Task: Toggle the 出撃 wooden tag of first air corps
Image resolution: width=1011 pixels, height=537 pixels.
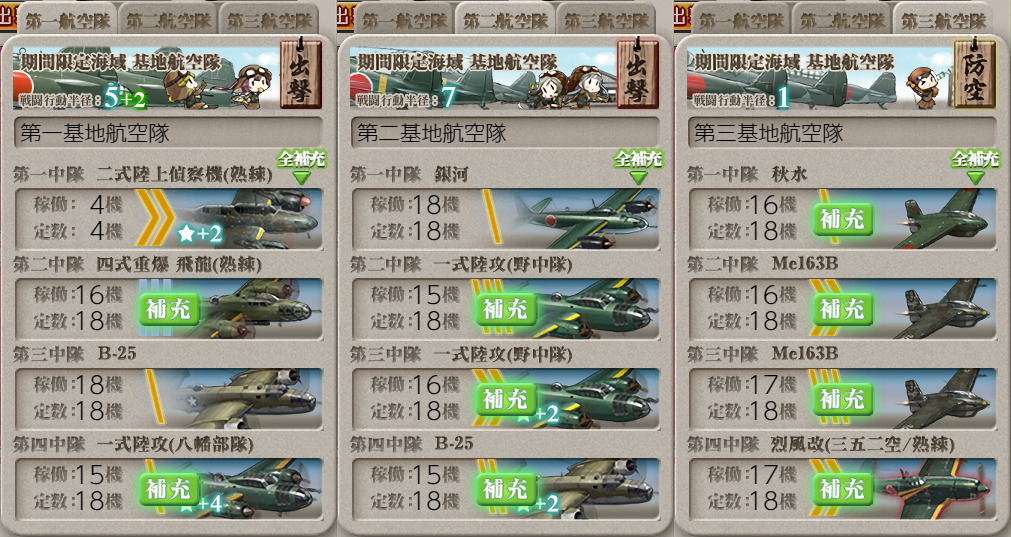Action: [300, 74]
